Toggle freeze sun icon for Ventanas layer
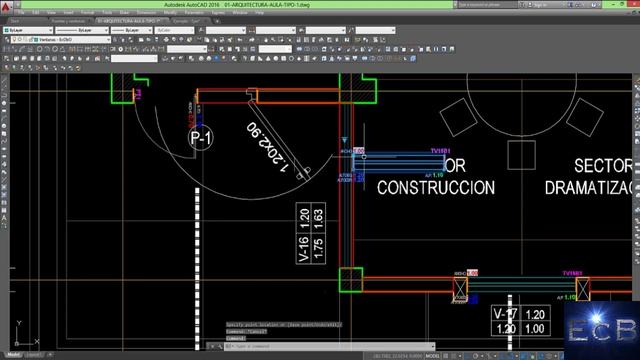This screenshot has height=360, width=640. 19,40
